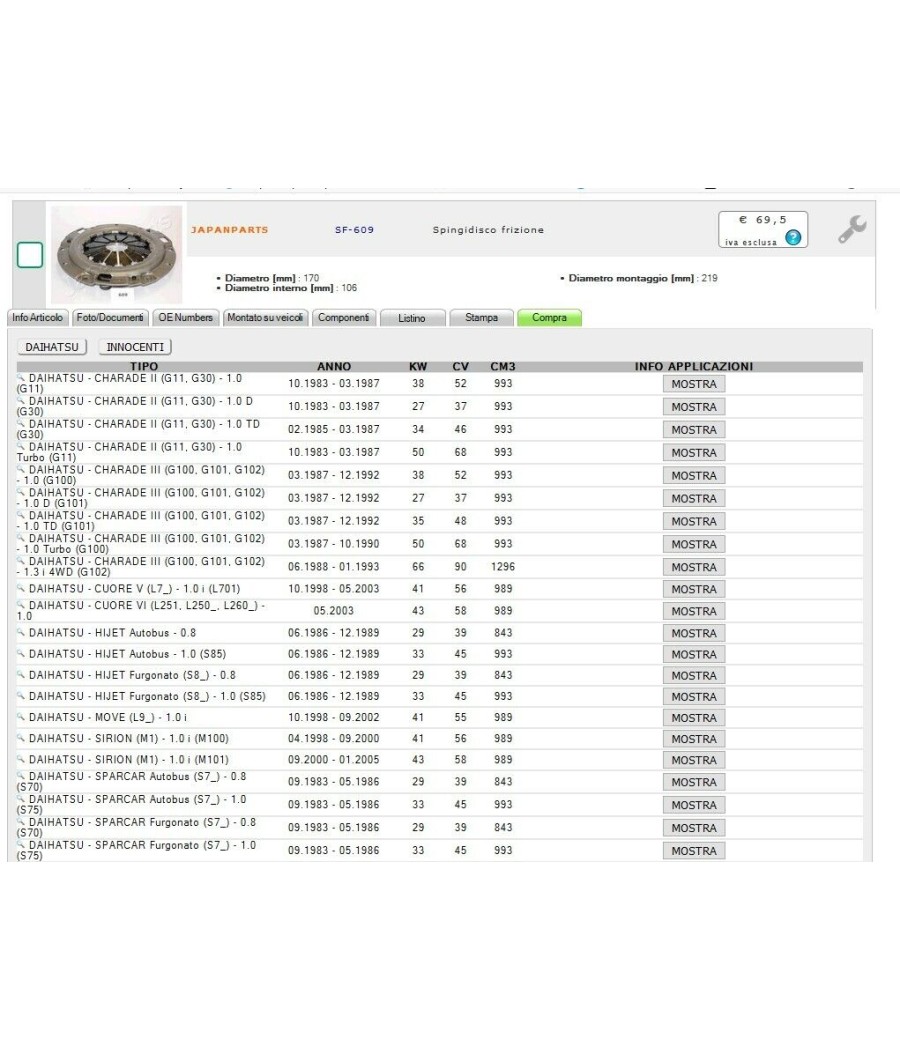Viewport: 900px width, 1050px height.
Task: Click MOSTRA for MOVE (L9_) 1.0 i
Action: point(694,718)
